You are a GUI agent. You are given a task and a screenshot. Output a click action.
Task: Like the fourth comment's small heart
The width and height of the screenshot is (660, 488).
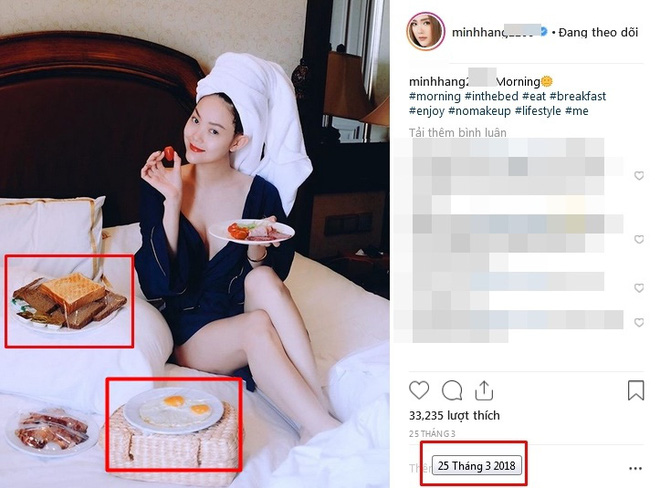tap(639, 323)
